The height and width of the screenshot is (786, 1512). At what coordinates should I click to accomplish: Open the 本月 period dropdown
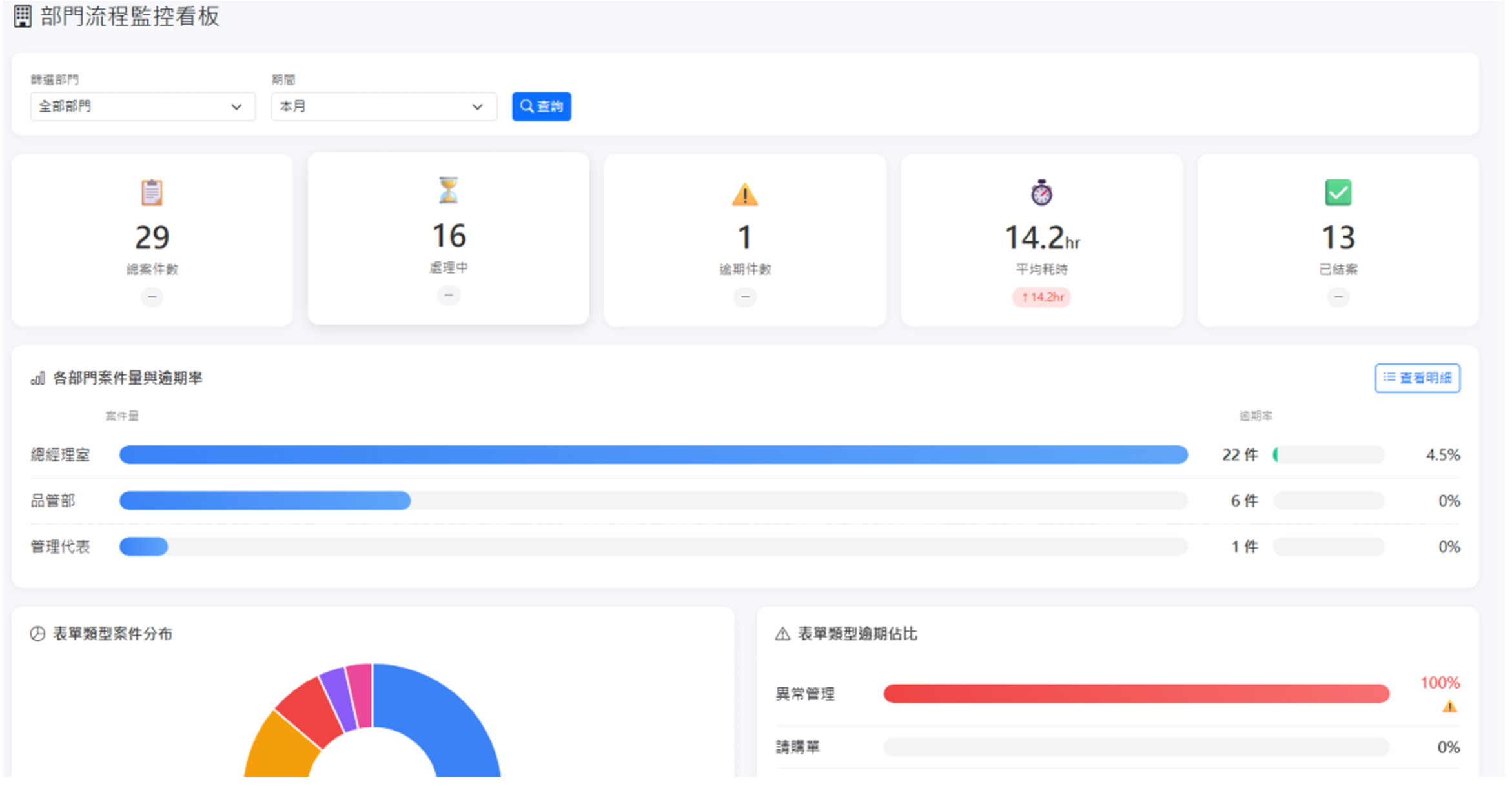click(x=383, y=106)
